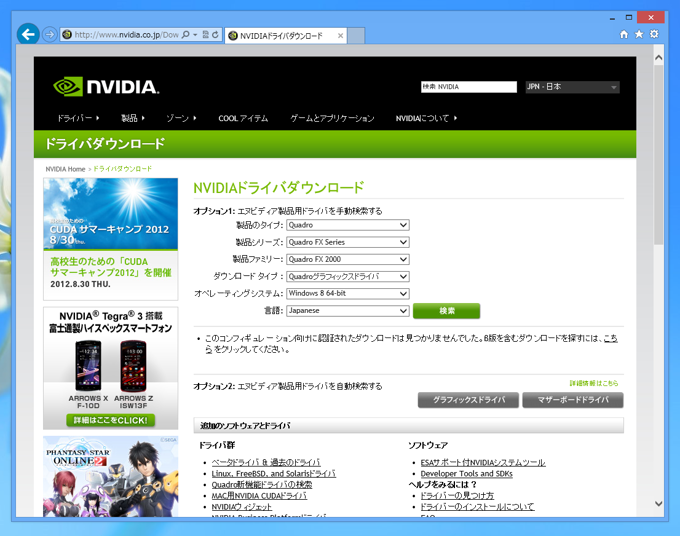Click the refresh icon in address bar

pyautogui.click(x=215, y=35)
